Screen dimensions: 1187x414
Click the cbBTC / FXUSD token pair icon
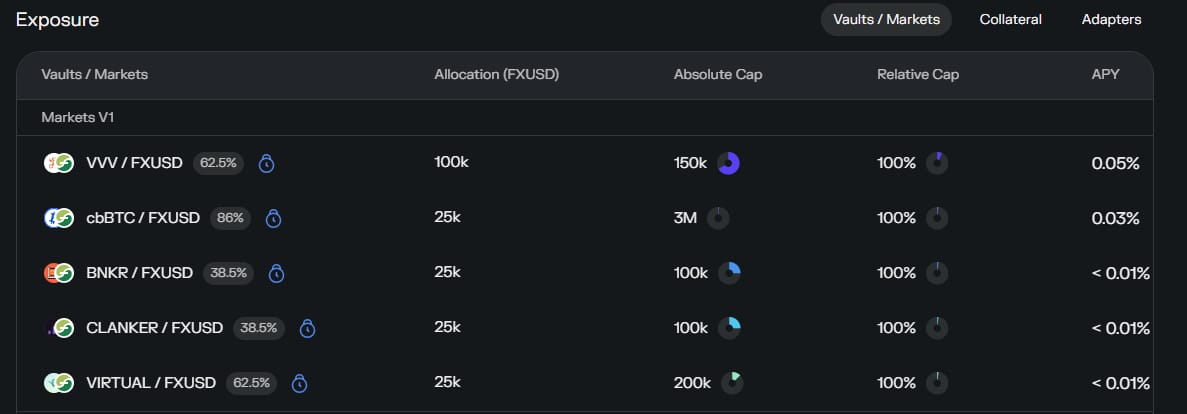pyautogui.click(x=59, y=218)
